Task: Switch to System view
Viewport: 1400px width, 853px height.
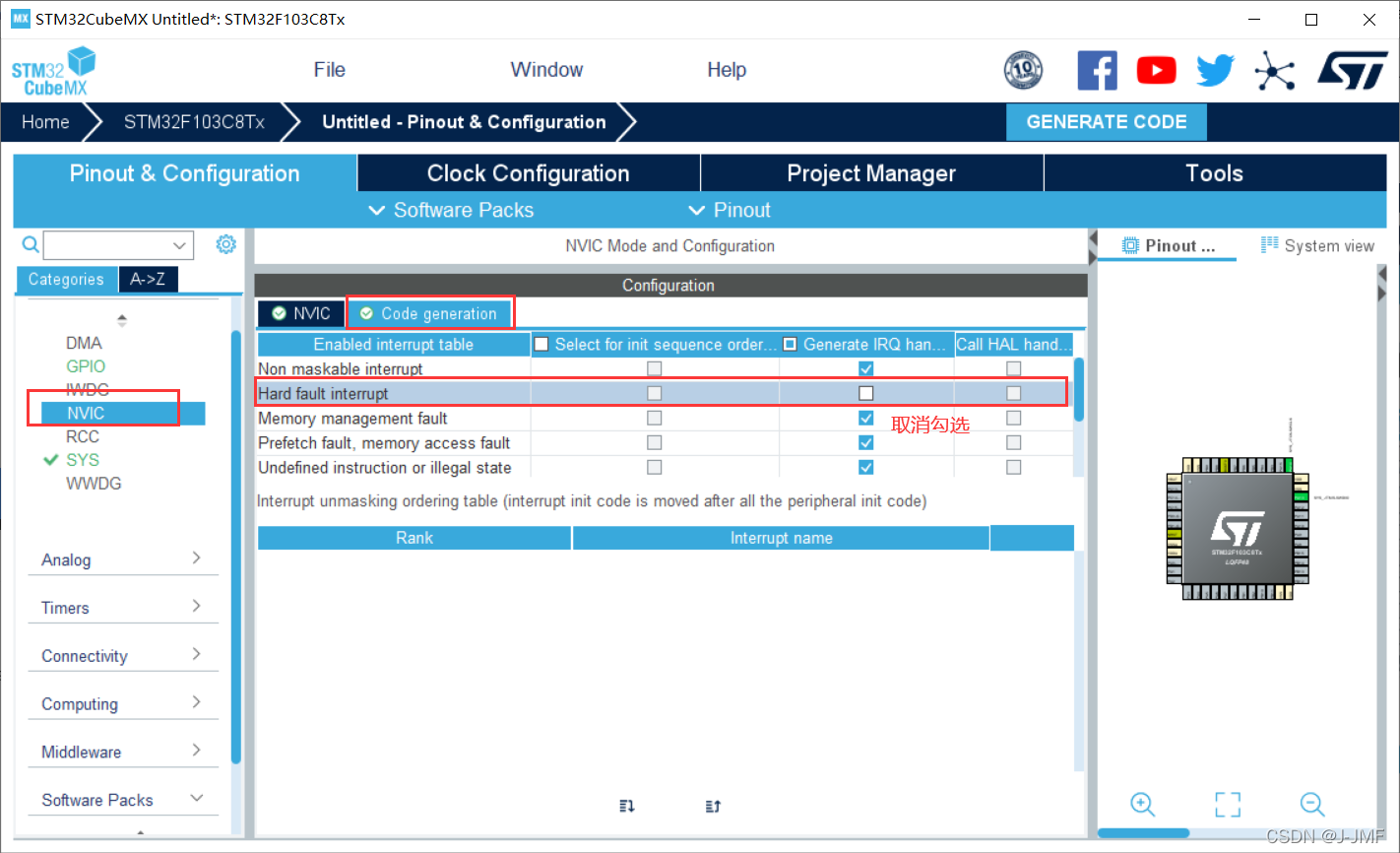Action: 1317,246
